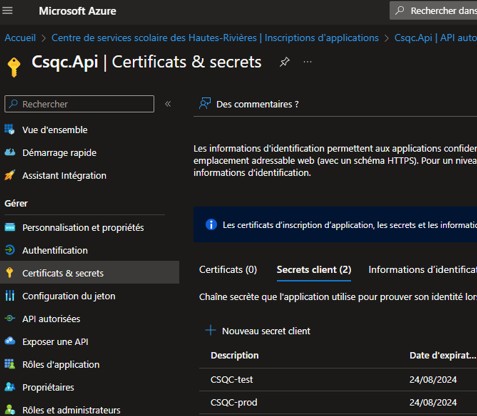Sort by the Description column header
The height and width of the screenshot is (416, 477).
pyautogui.click(x=235, y=355)
